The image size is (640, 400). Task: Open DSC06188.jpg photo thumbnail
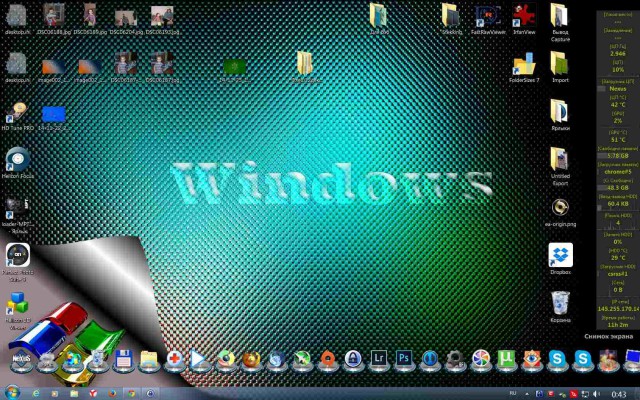[54, 15]
